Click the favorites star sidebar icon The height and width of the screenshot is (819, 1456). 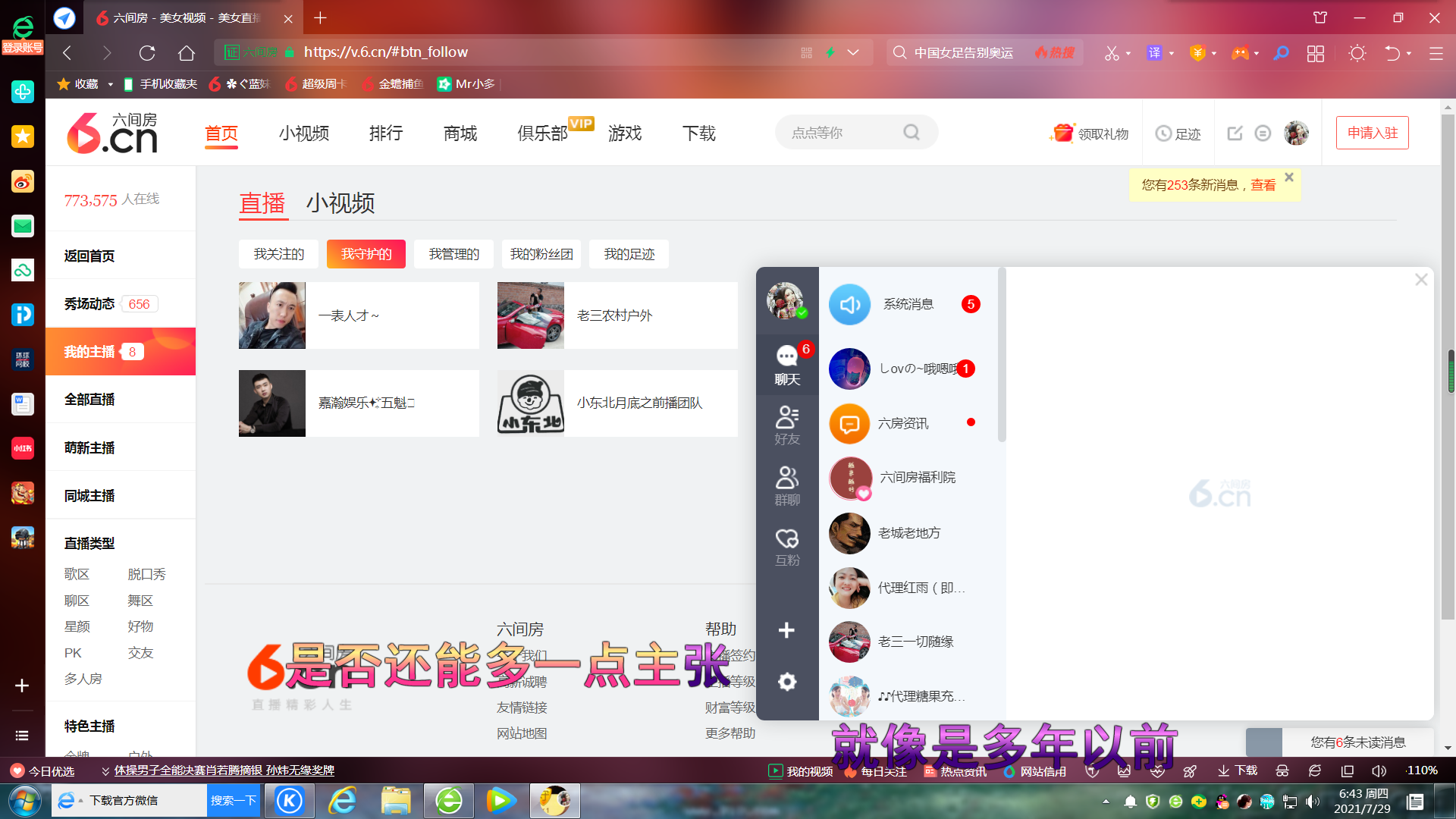23,136
